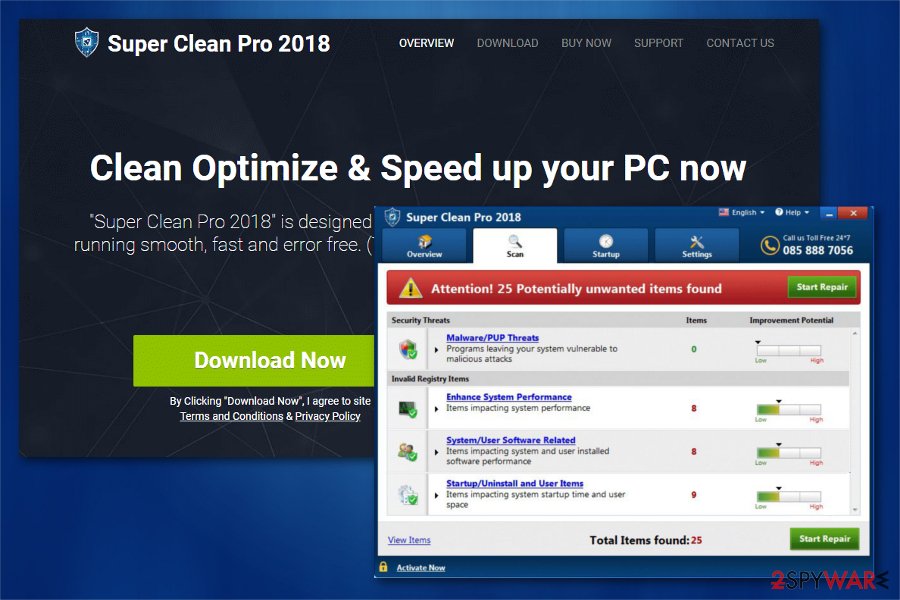
Task: Click the shield icon in app title bar
Action: (393, 217)
